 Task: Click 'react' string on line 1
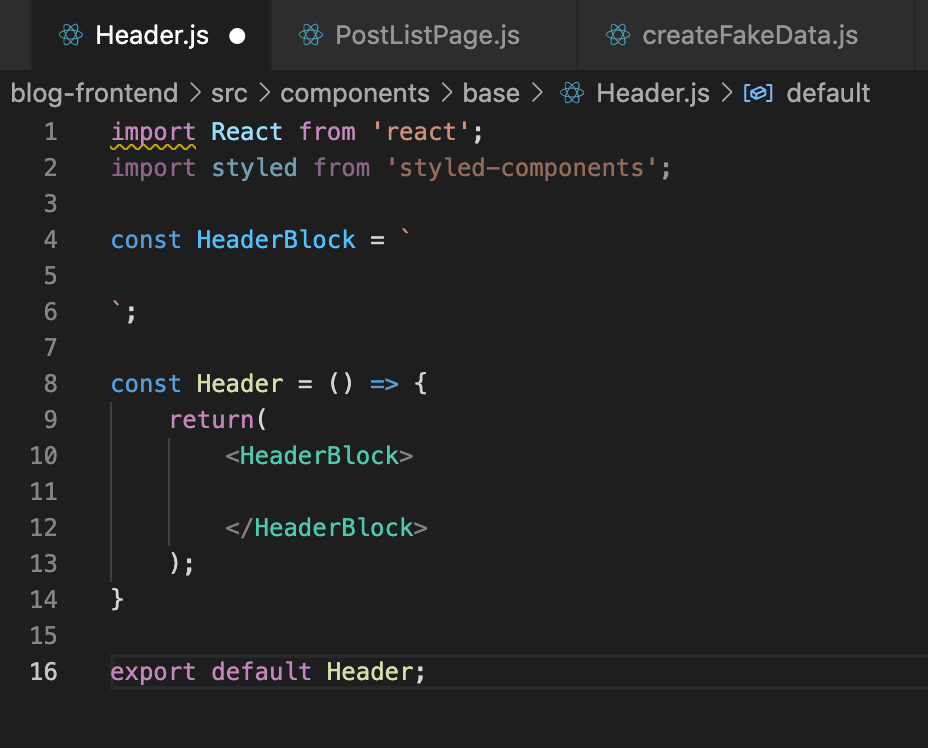pyautogui.click(x=421, y=131)
